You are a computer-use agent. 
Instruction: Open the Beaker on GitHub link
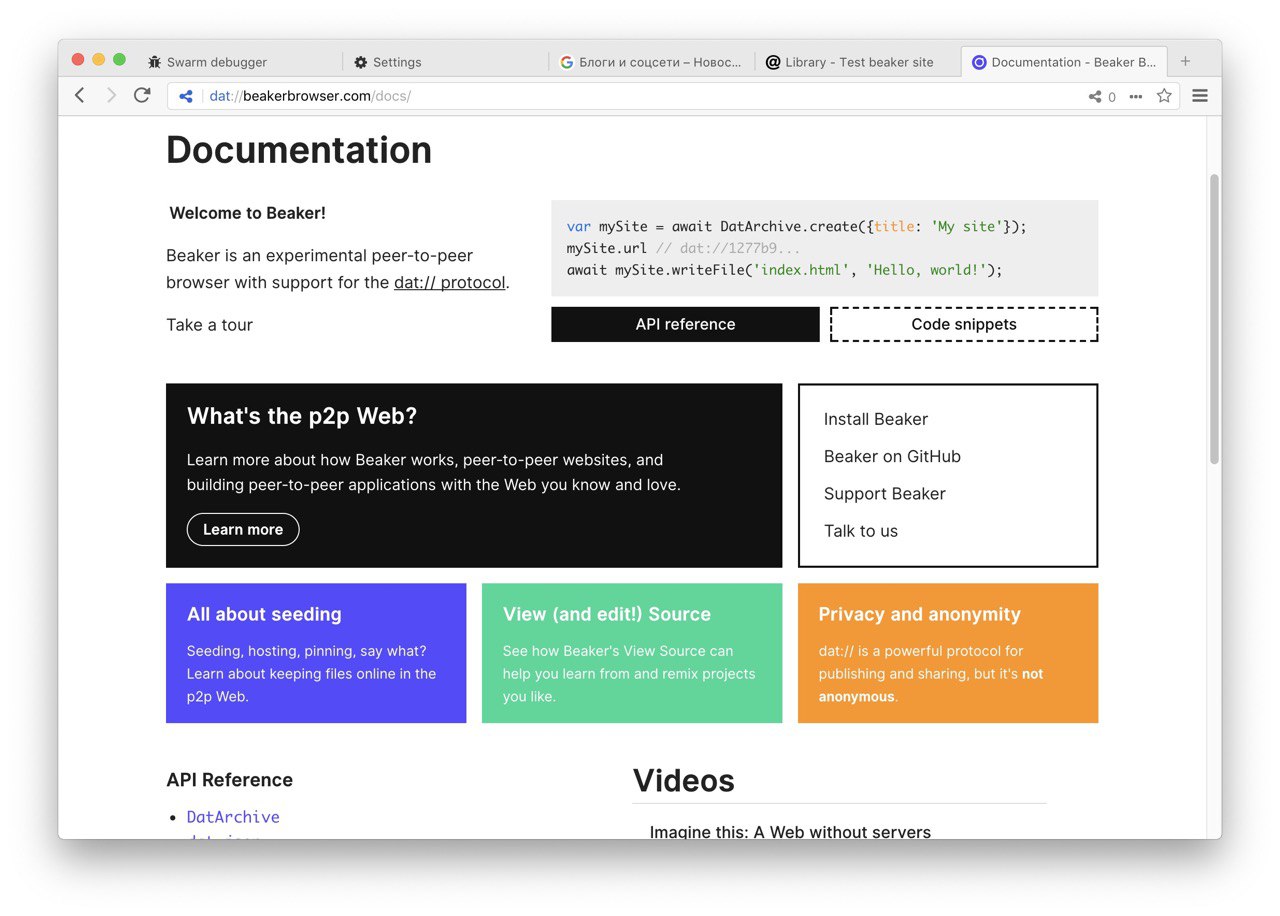(892, 456)
